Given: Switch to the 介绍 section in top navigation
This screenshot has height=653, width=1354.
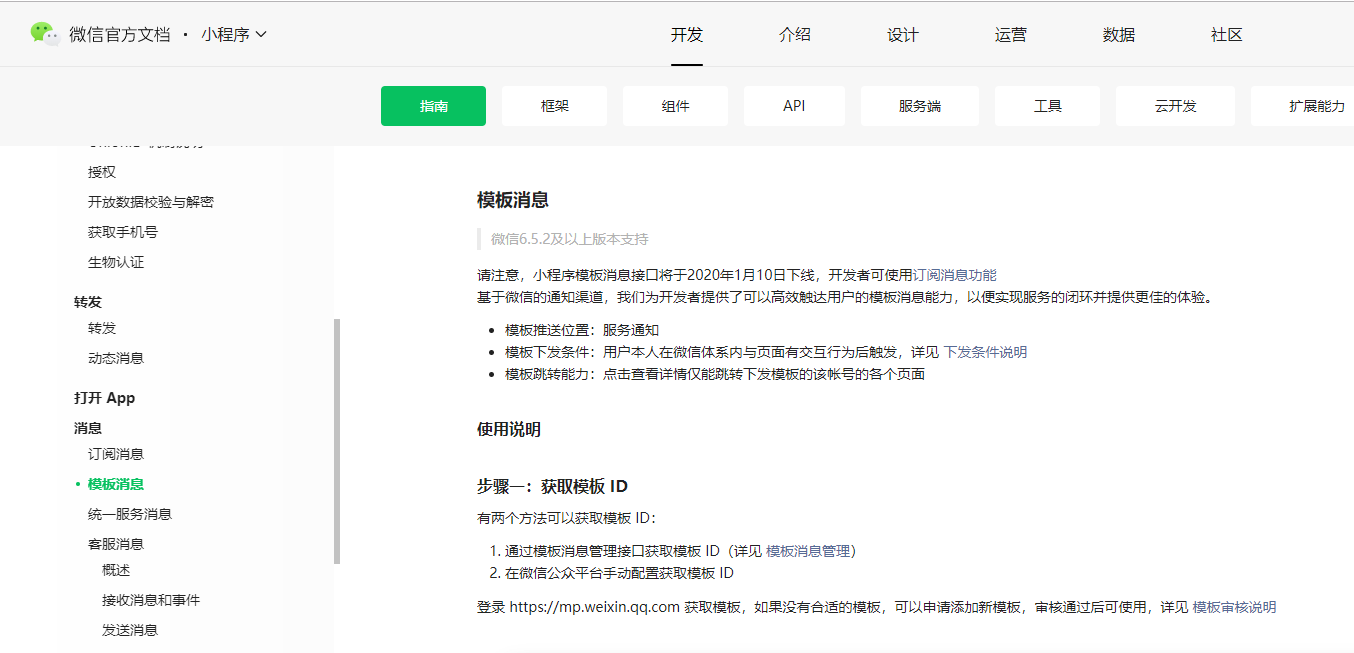Looking at the screenshot, I should click(x=795, y=34).
